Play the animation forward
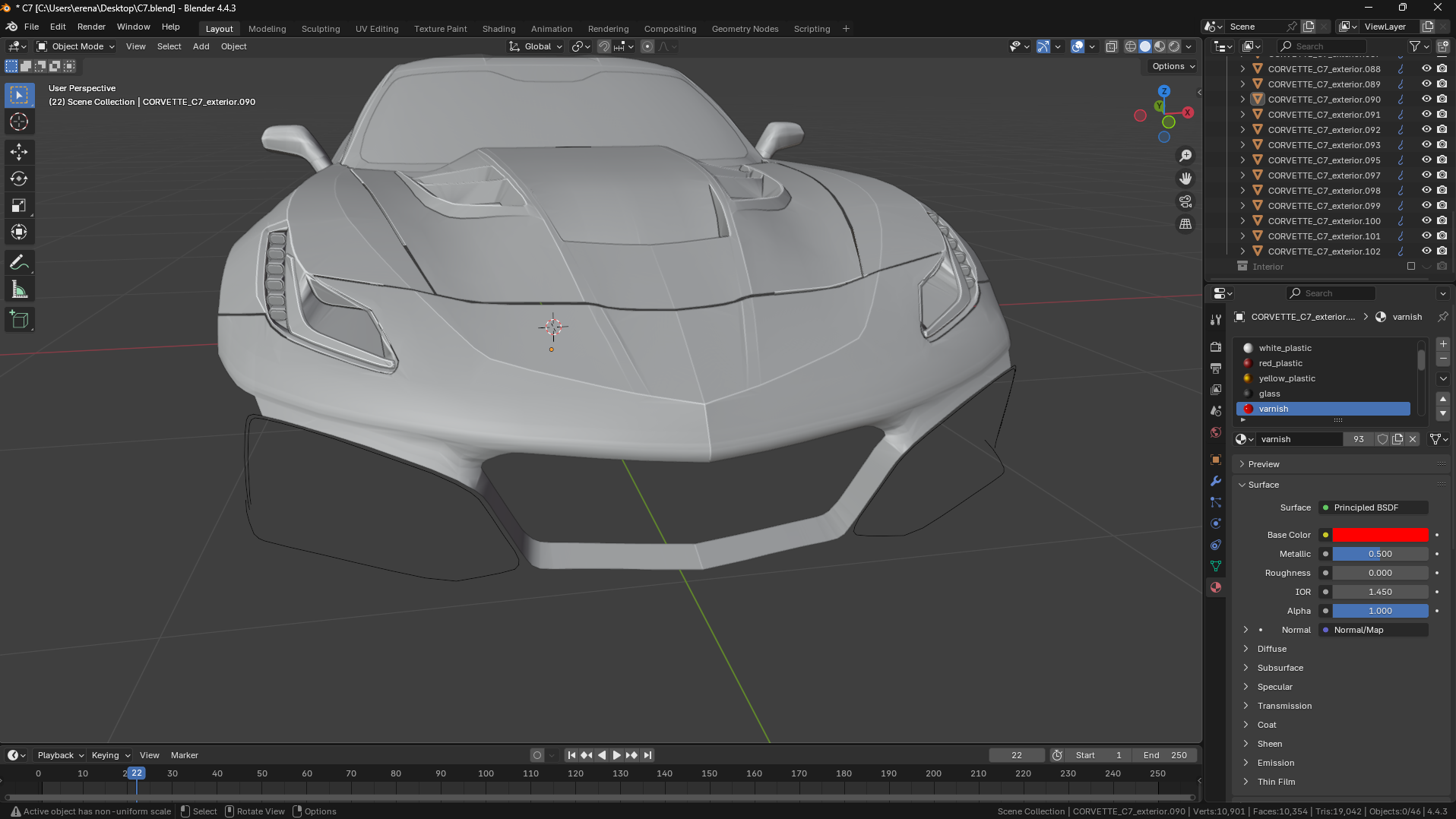 (x=616, y=755)
